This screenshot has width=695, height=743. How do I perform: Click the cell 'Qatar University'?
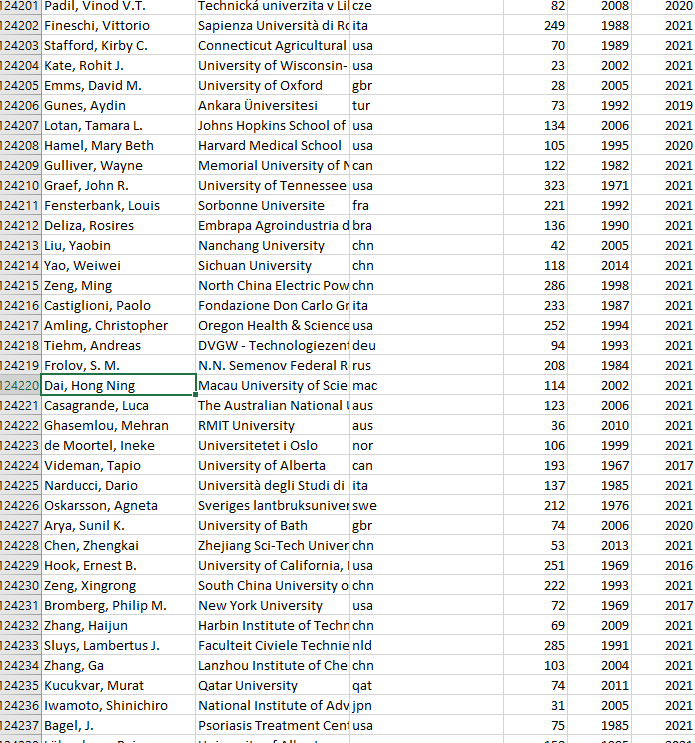[x=272, y=685]
